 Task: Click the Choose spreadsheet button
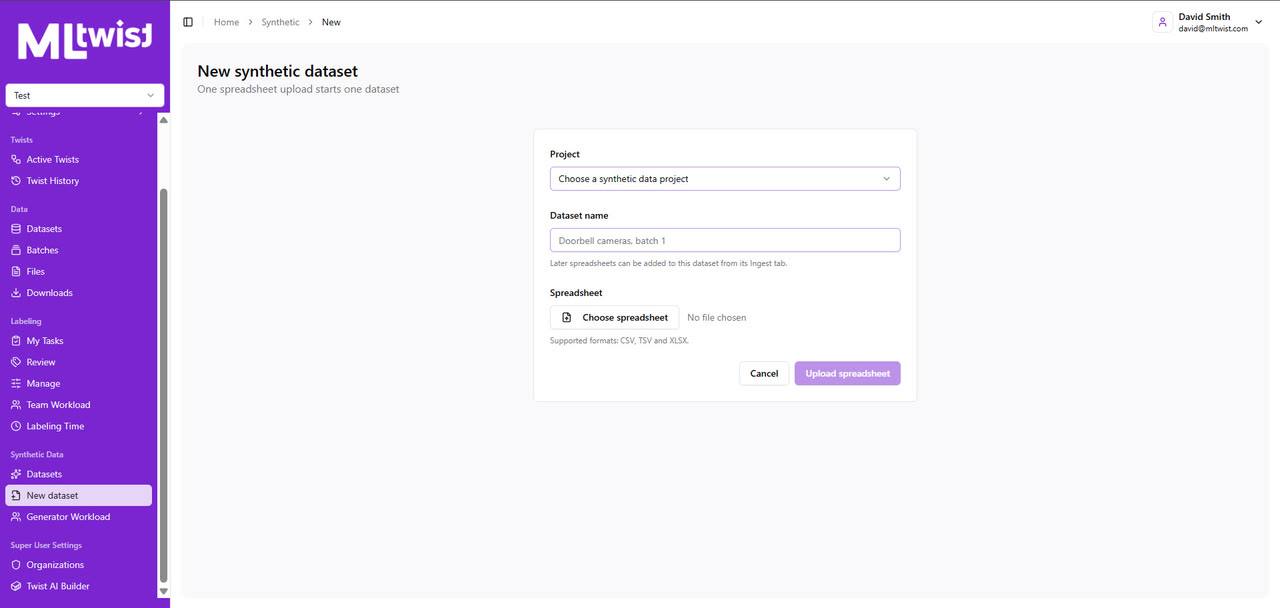[x=614, y=318]
